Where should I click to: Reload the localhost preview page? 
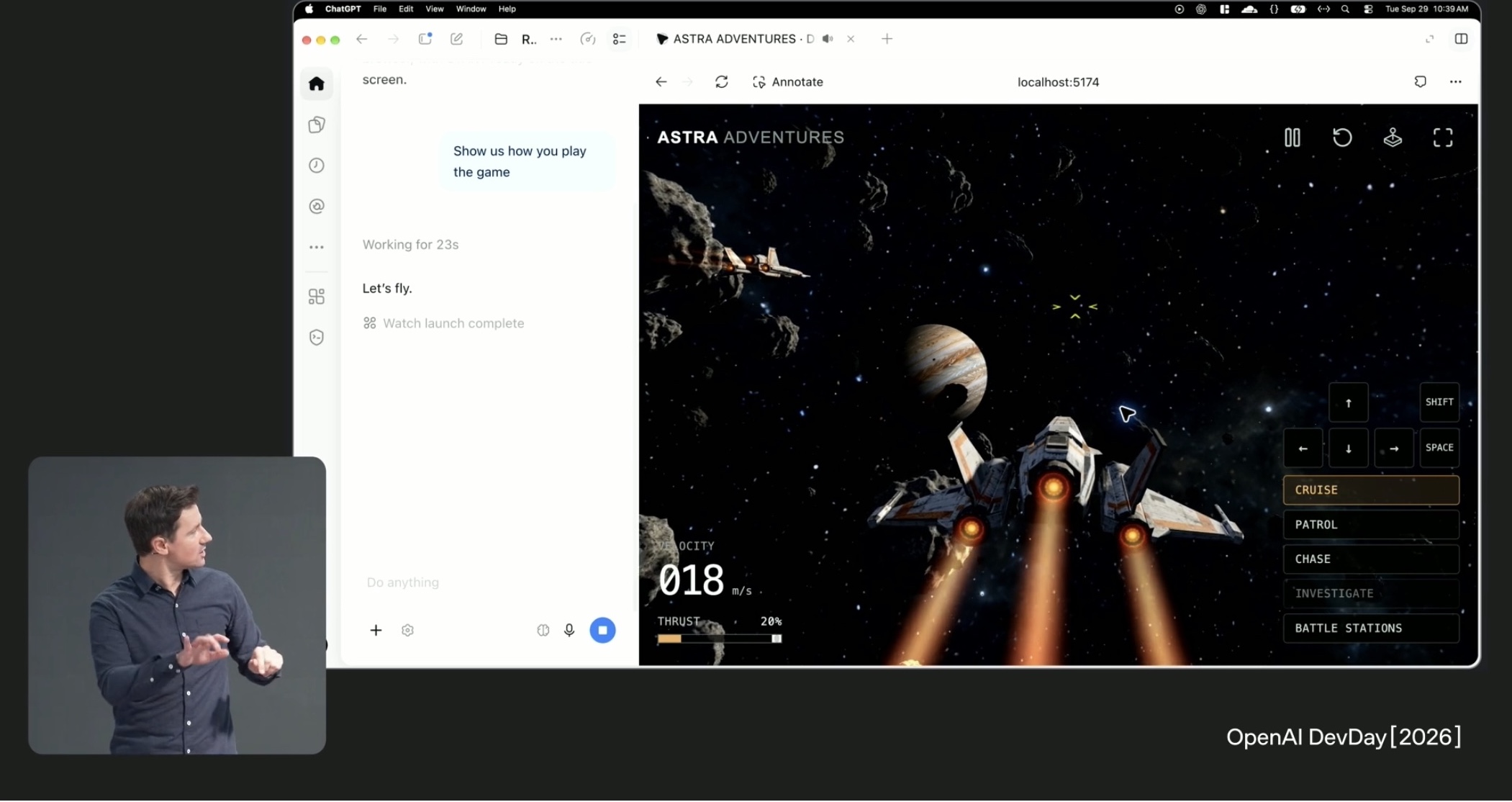click(721, 82)
